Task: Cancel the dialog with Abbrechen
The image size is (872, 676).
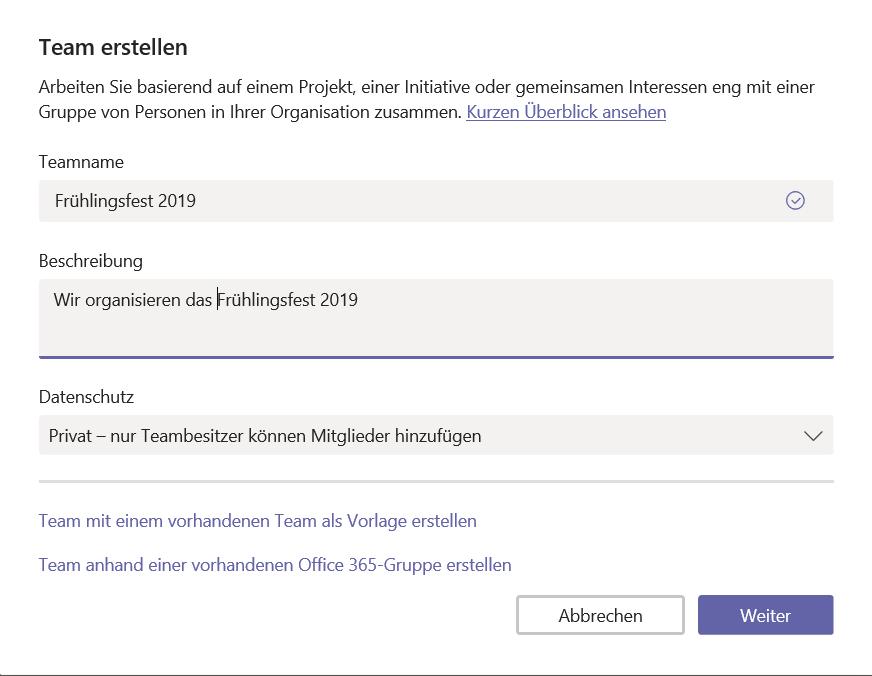Action: click(x=600, y=615)
